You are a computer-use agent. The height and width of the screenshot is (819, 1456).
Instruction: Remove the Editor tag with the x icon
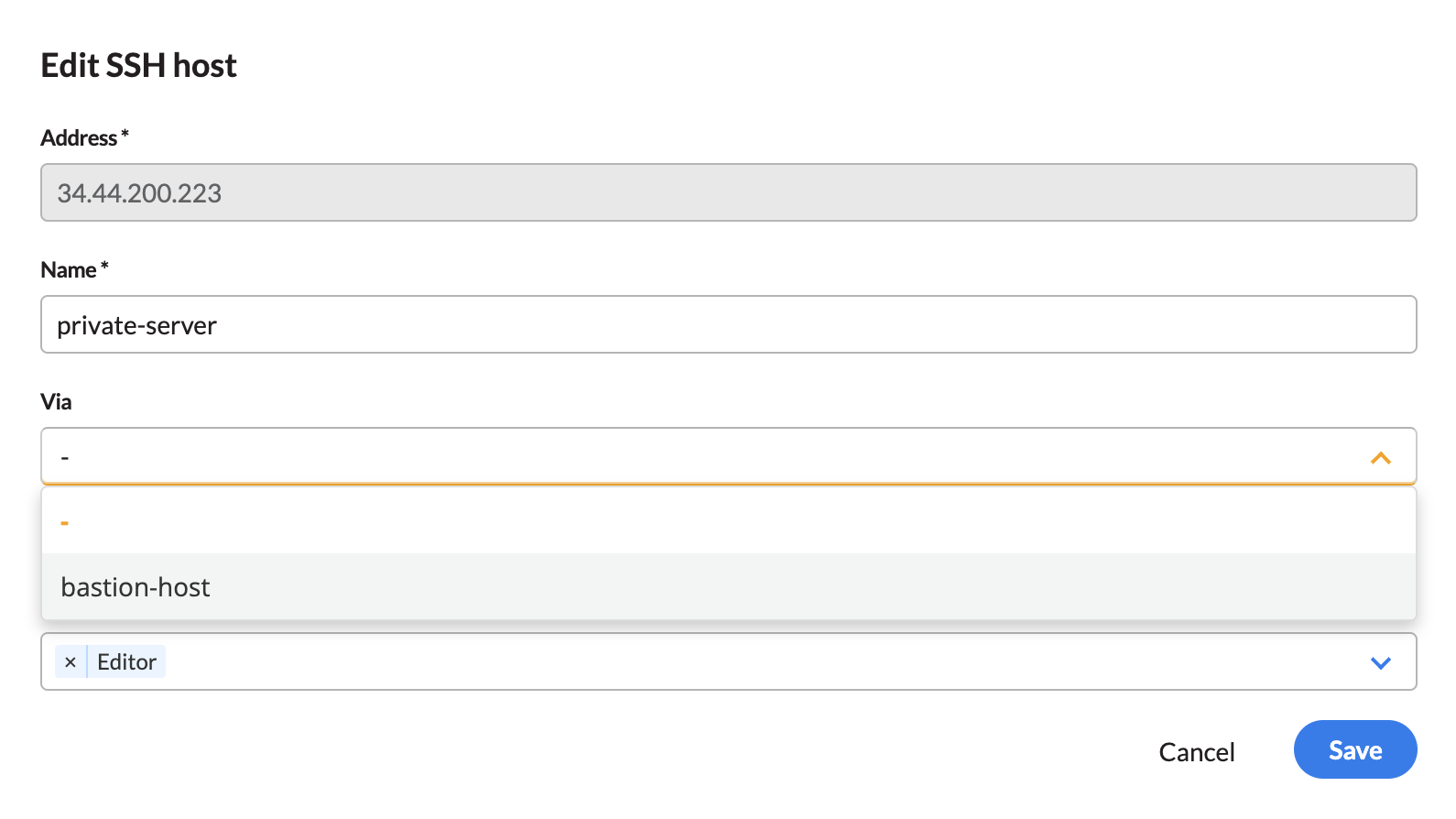pyautogui.click(x=71, y=662)
